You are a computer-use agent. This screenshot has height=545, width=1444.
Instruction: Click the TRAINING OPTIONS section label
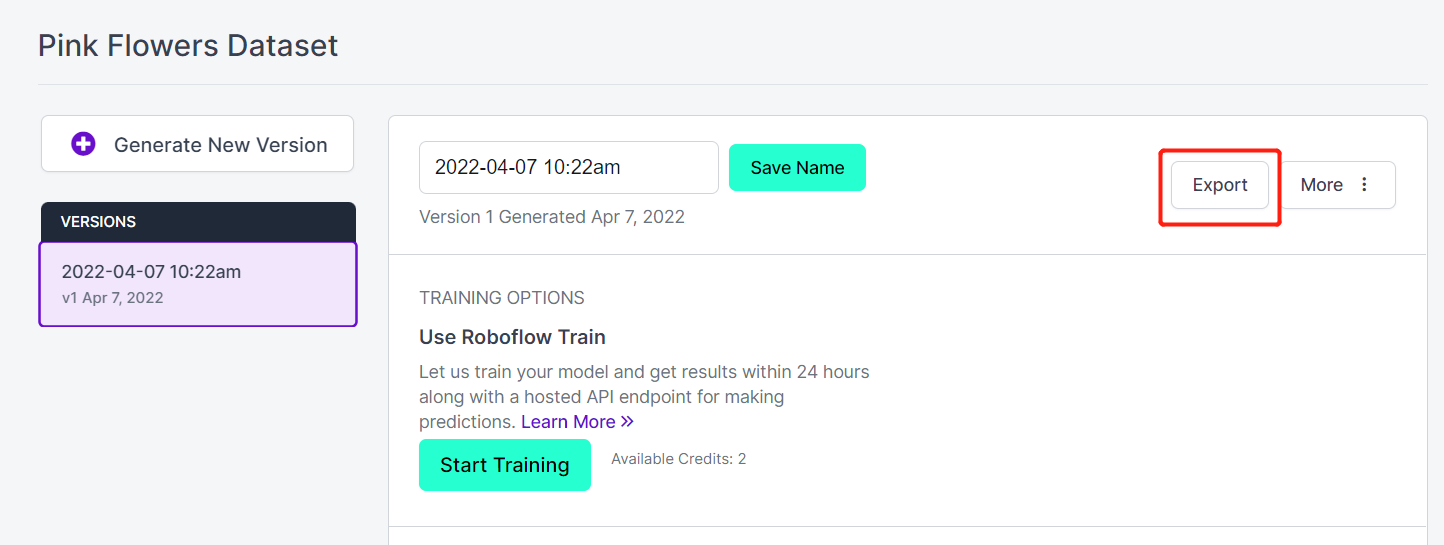(502, 298)
